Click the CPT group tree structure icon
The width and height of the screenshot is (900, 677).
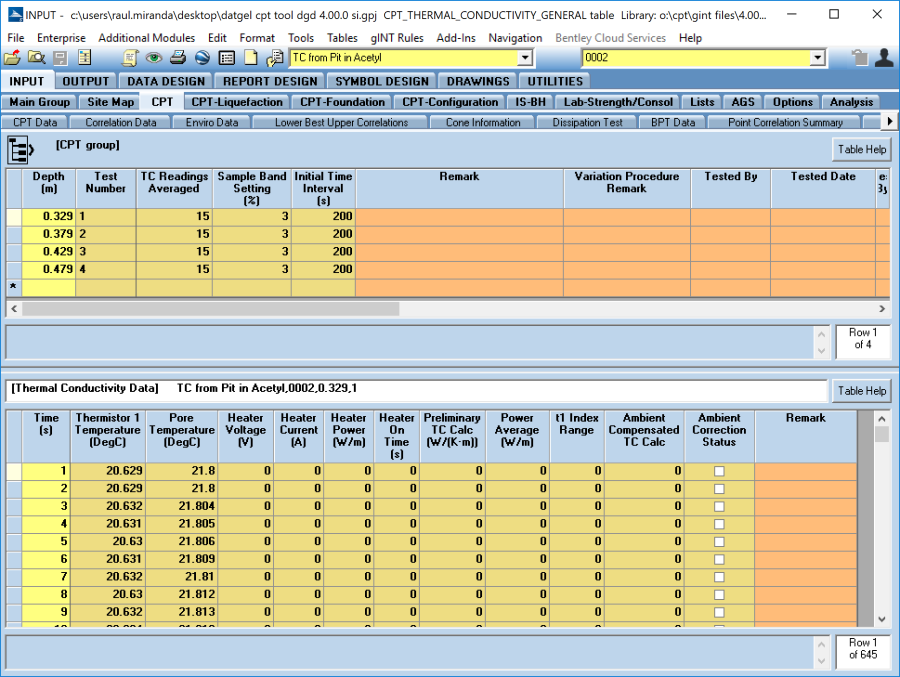click(20, 150)
